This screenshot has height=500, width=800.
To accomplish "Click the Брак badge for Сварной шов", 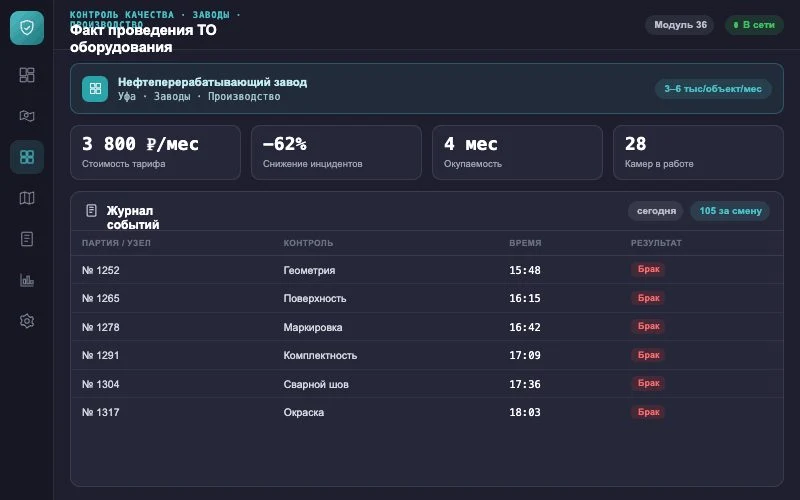I will tap(648, 383).
